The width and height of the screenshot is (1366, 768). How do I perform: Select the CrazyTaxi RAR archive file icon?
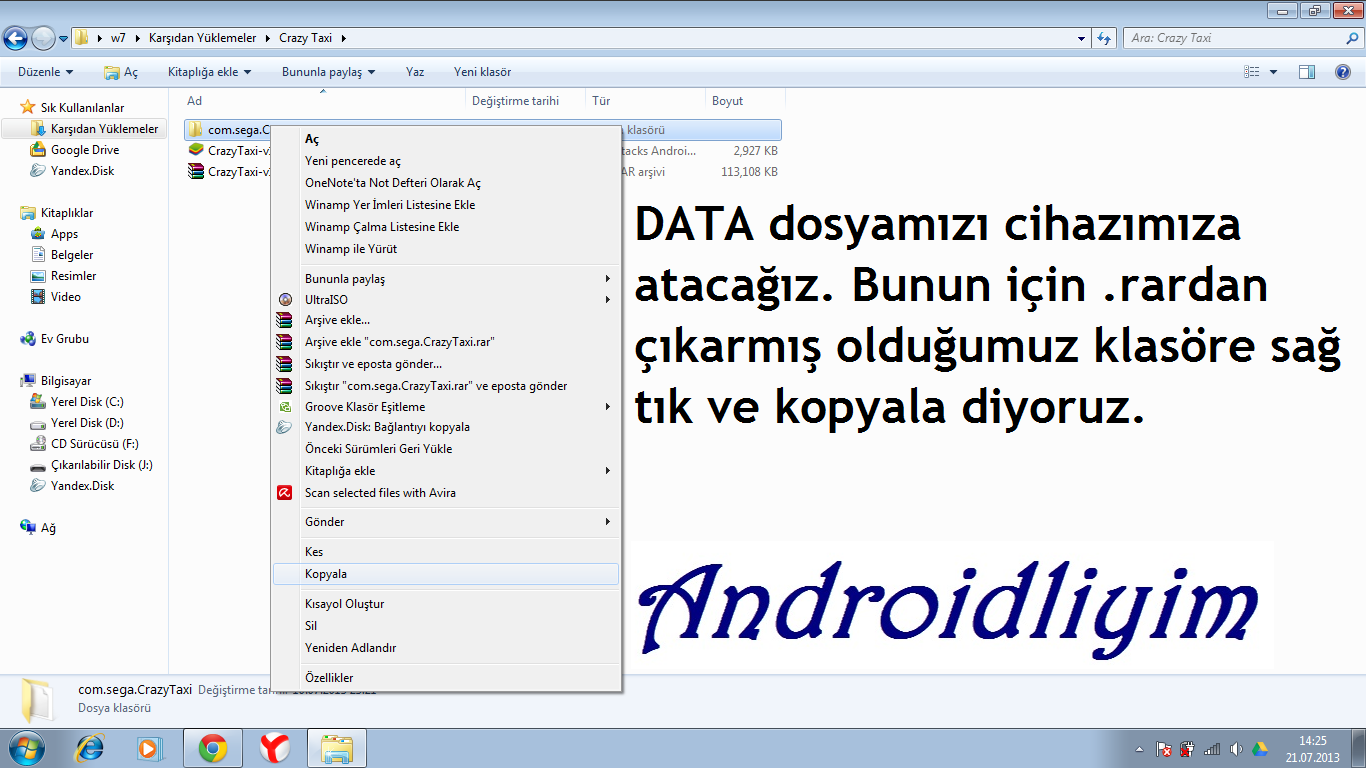(197, 172)
